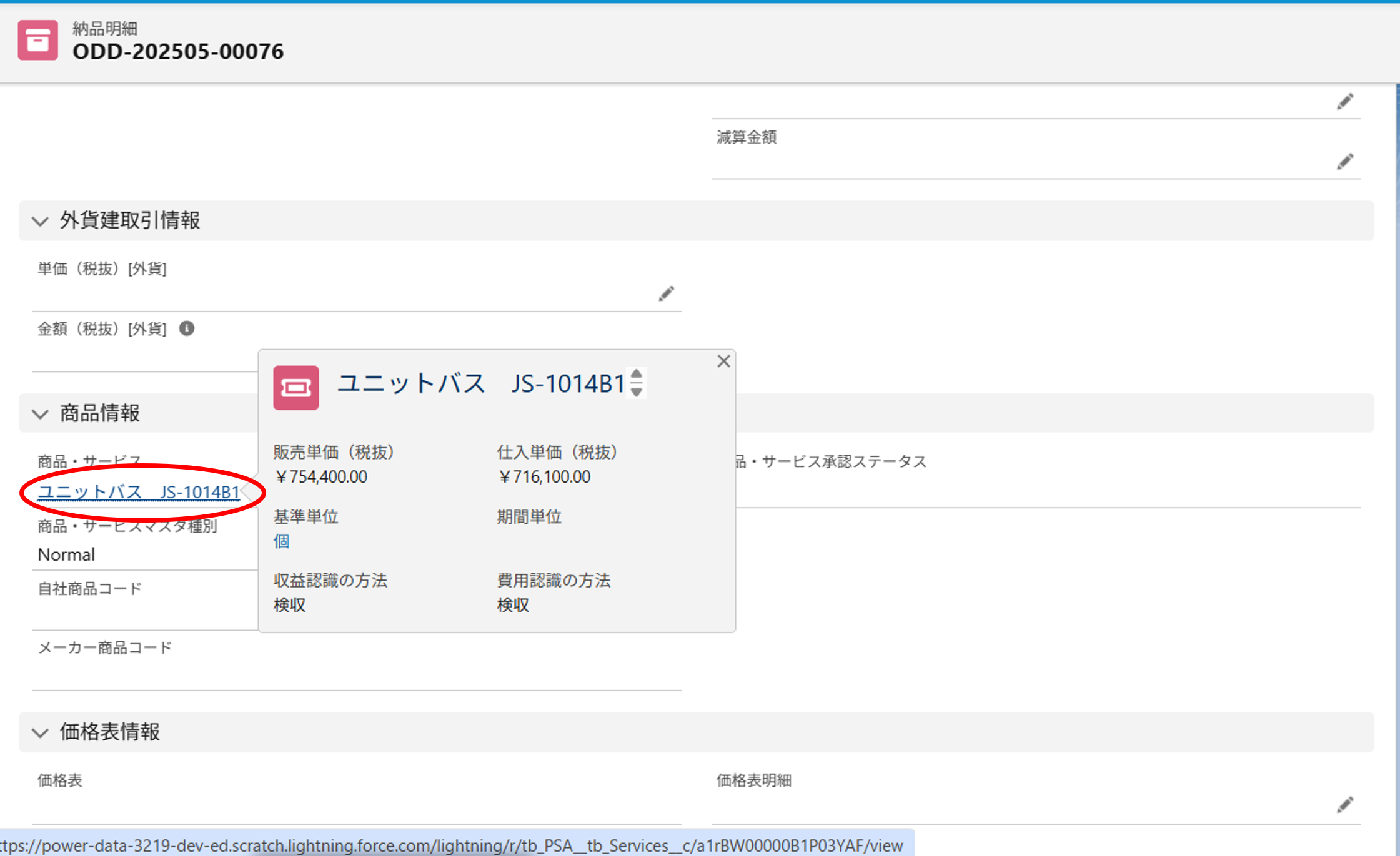Click the 自社商品コード field label

pos(90,589)
